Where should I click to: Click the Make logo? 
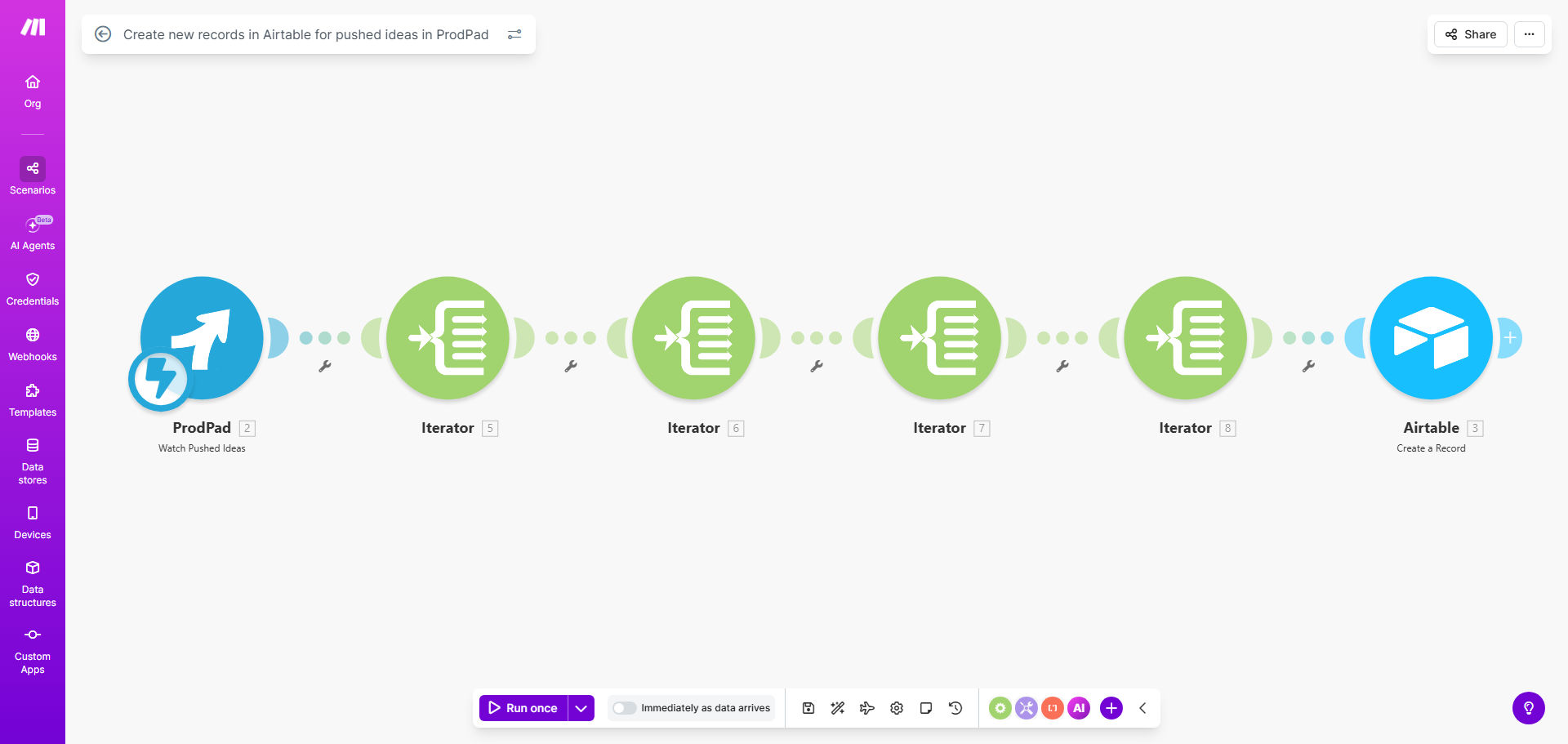click(x=33, y=27)
